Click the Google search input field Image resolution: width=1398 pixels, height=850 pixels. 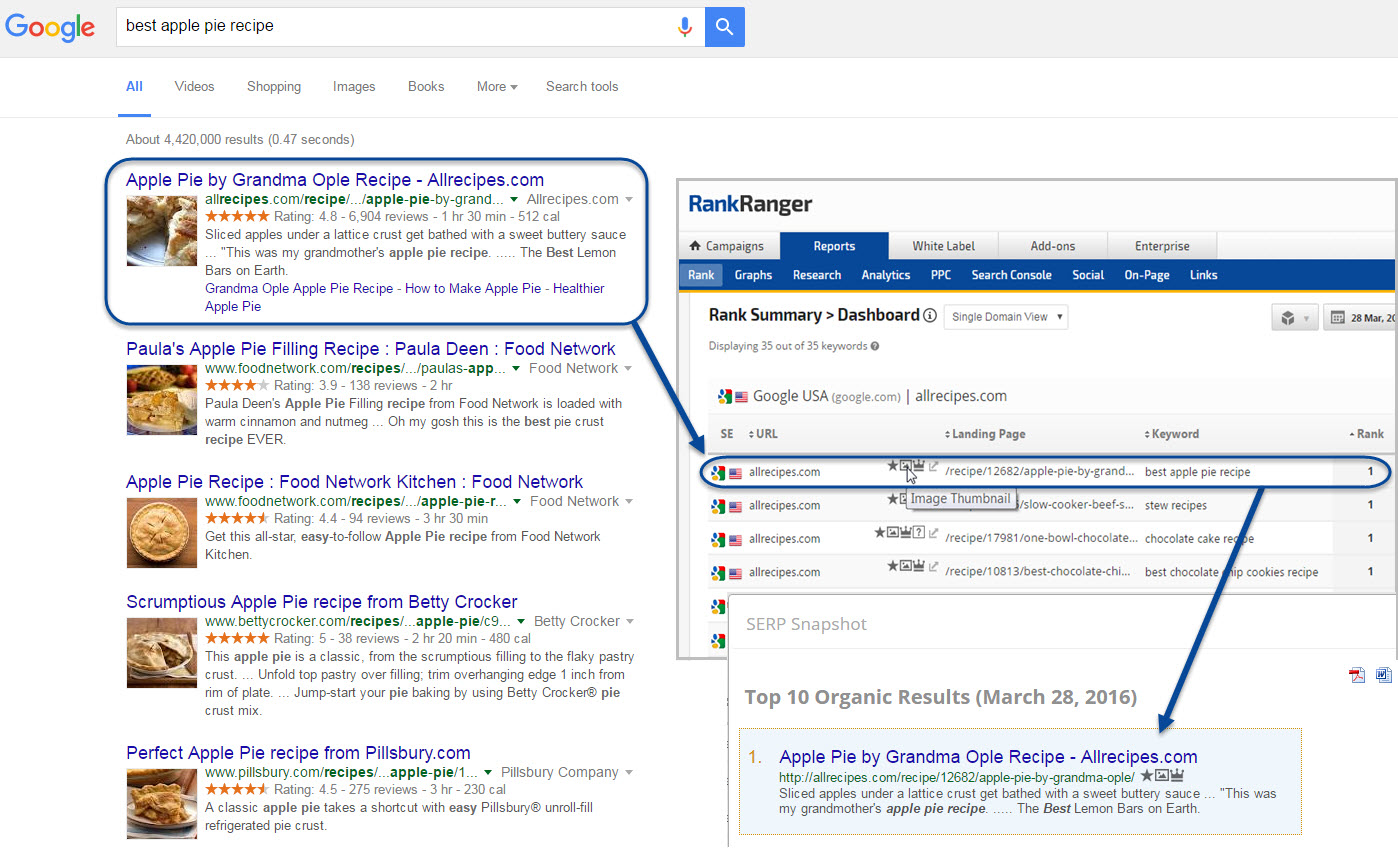point(395,27)
